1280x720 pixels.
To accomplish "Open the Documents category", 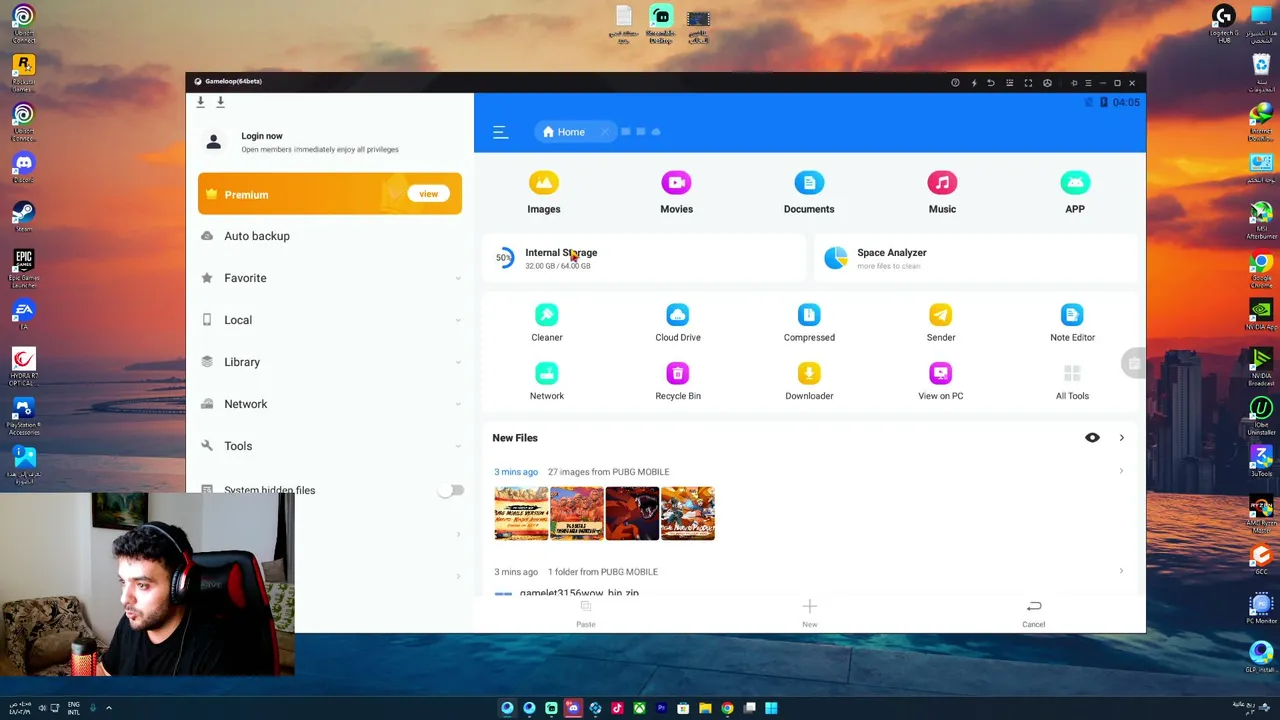I will (x=809, y=192).
